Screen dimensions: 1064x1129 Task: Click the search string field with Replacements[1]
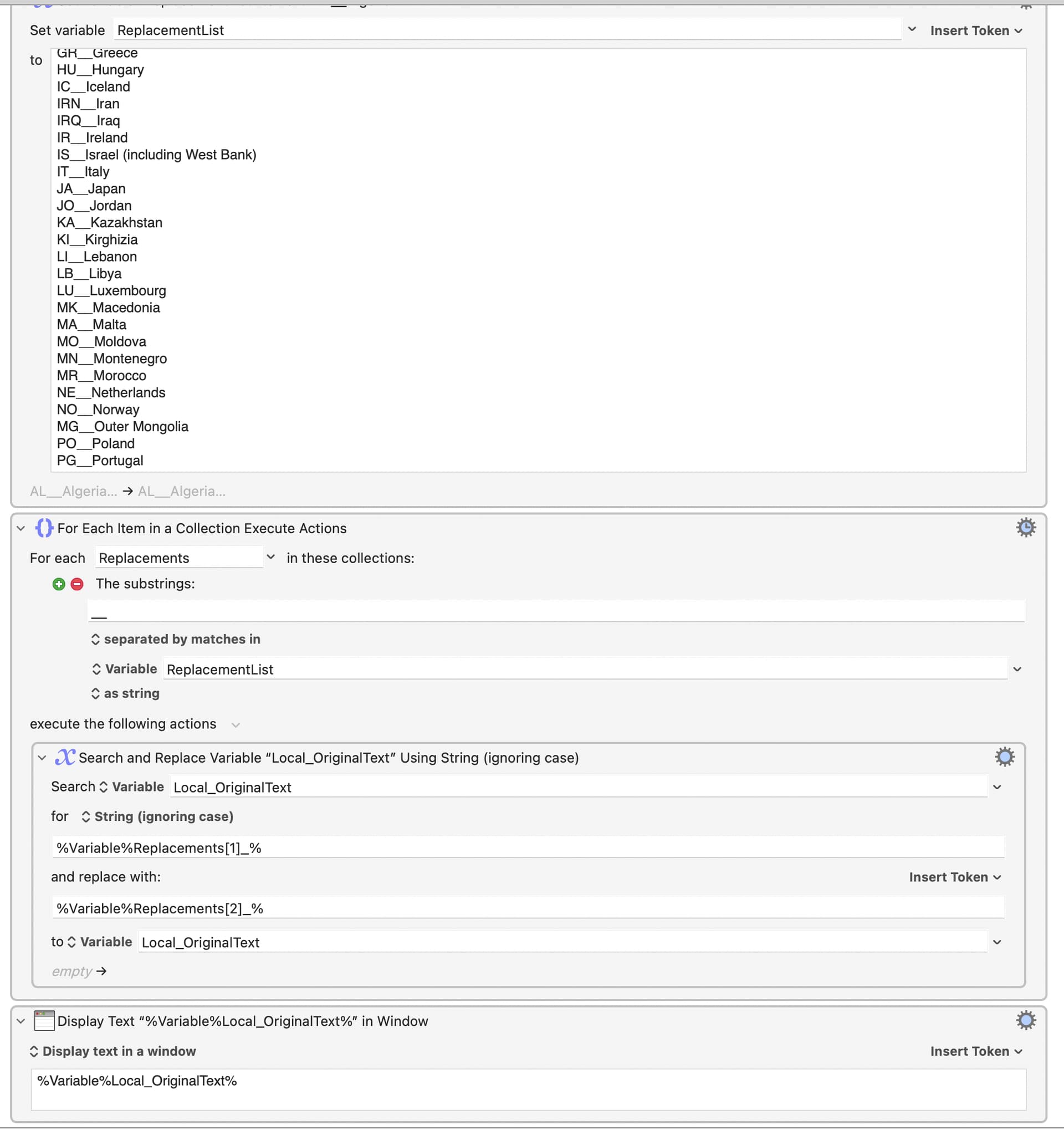(x=528, y=847)
